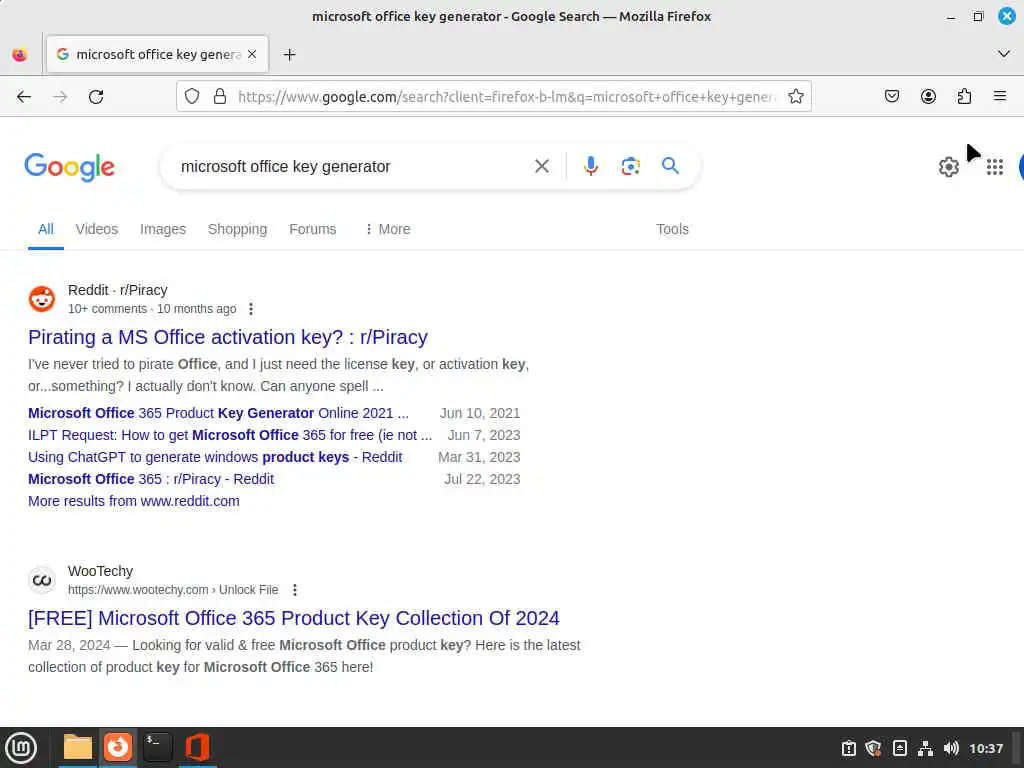Bookmark this page with the star
The image size is (1024, 768).
click(x=795, y=97)
